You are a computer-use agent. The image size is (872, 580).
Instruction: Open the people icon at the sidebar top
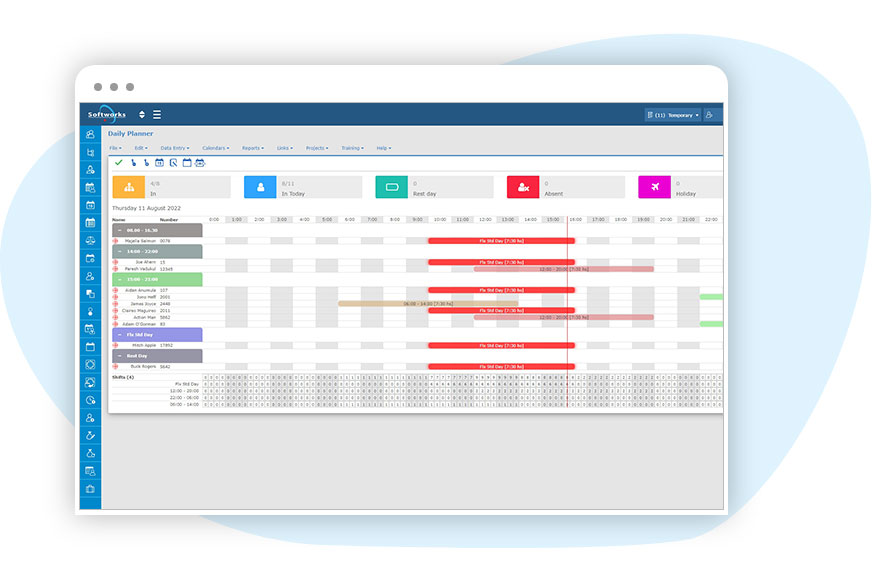(x=90, y=135)
